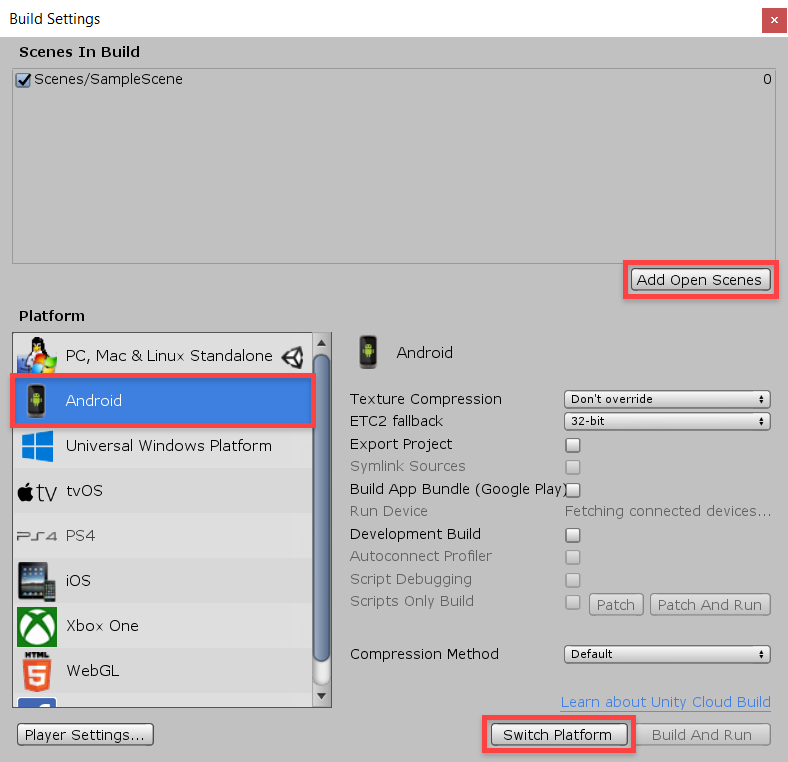Click the Build And Run button
The height and width of the screenshot is (762, 788).
(x=703, y=735)
